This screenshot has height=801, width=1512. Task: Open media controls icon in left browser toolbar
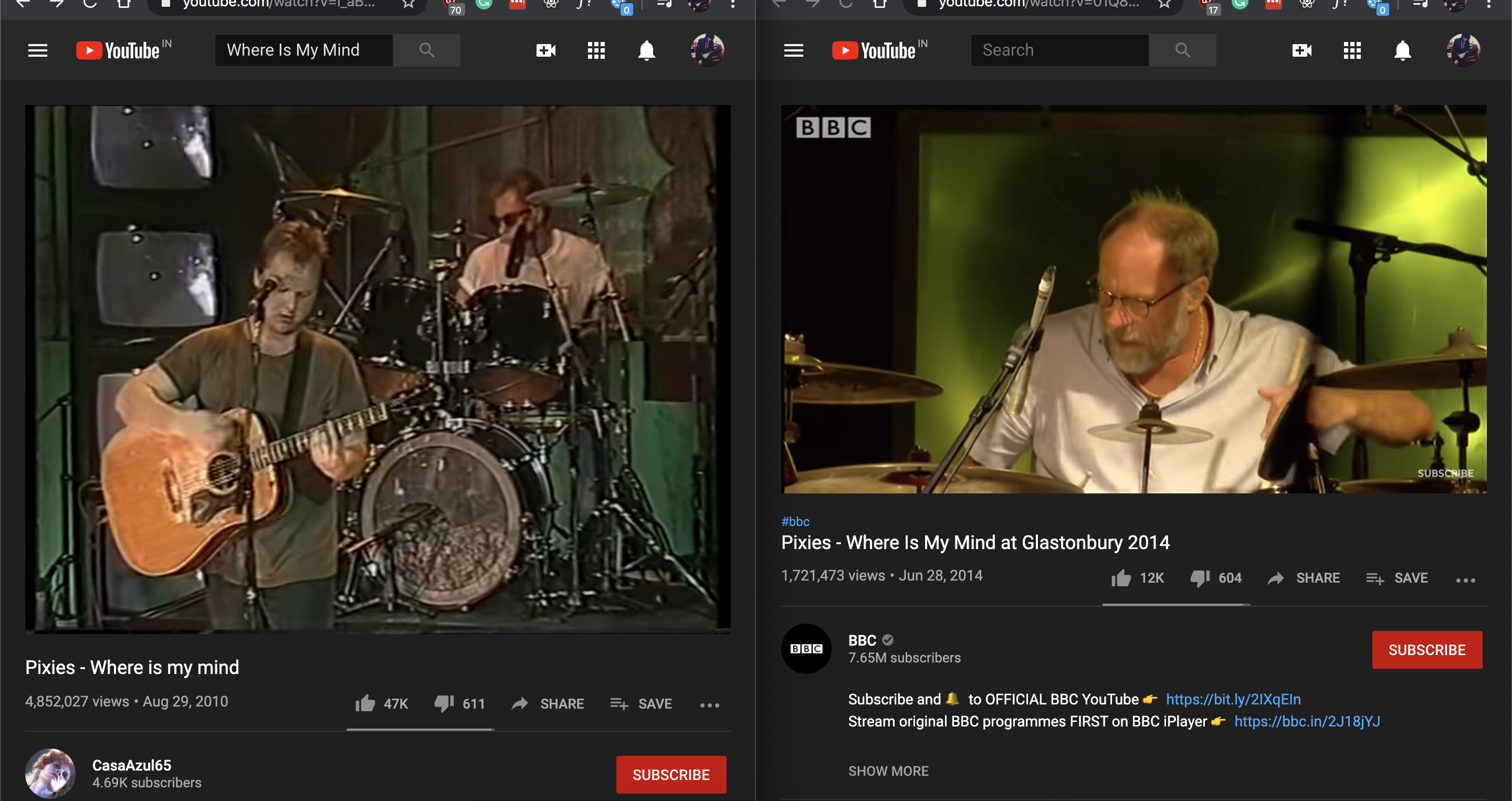(664, 4)
